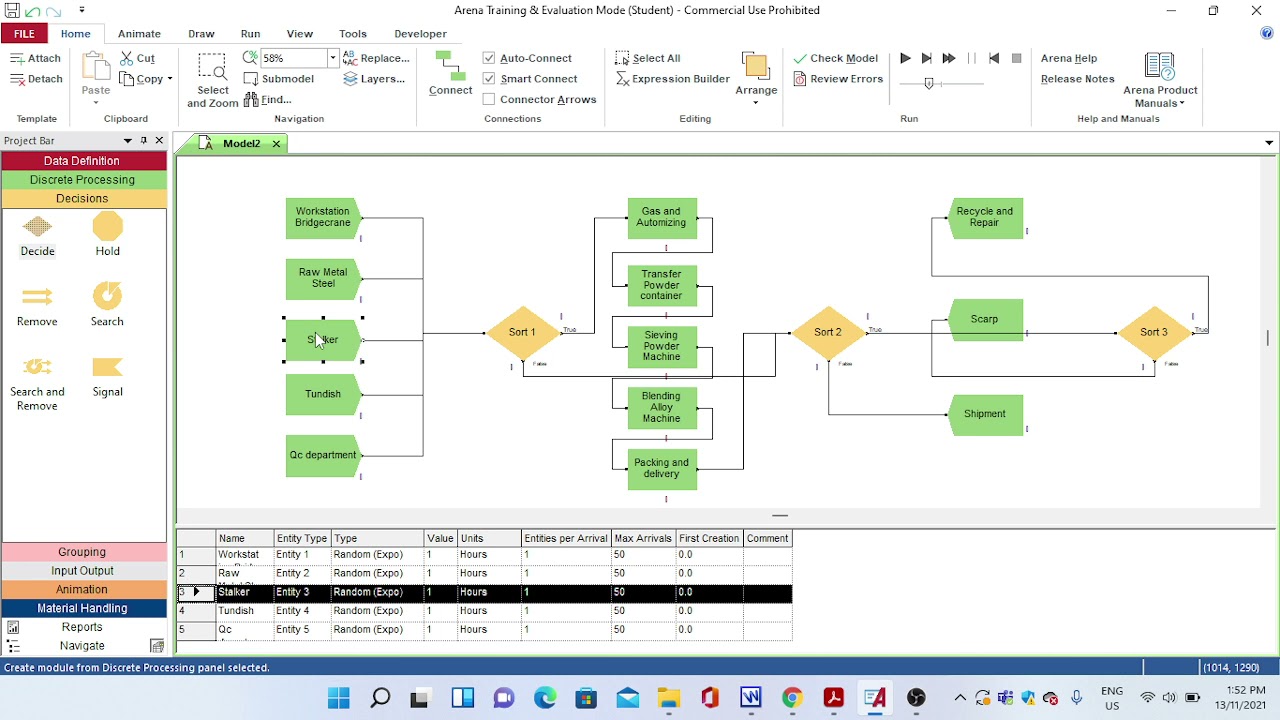The height and width of the screenshot is (720, 1280).
Task: Open the Select and Zoom tool
Action: click(x=212, y=80)
